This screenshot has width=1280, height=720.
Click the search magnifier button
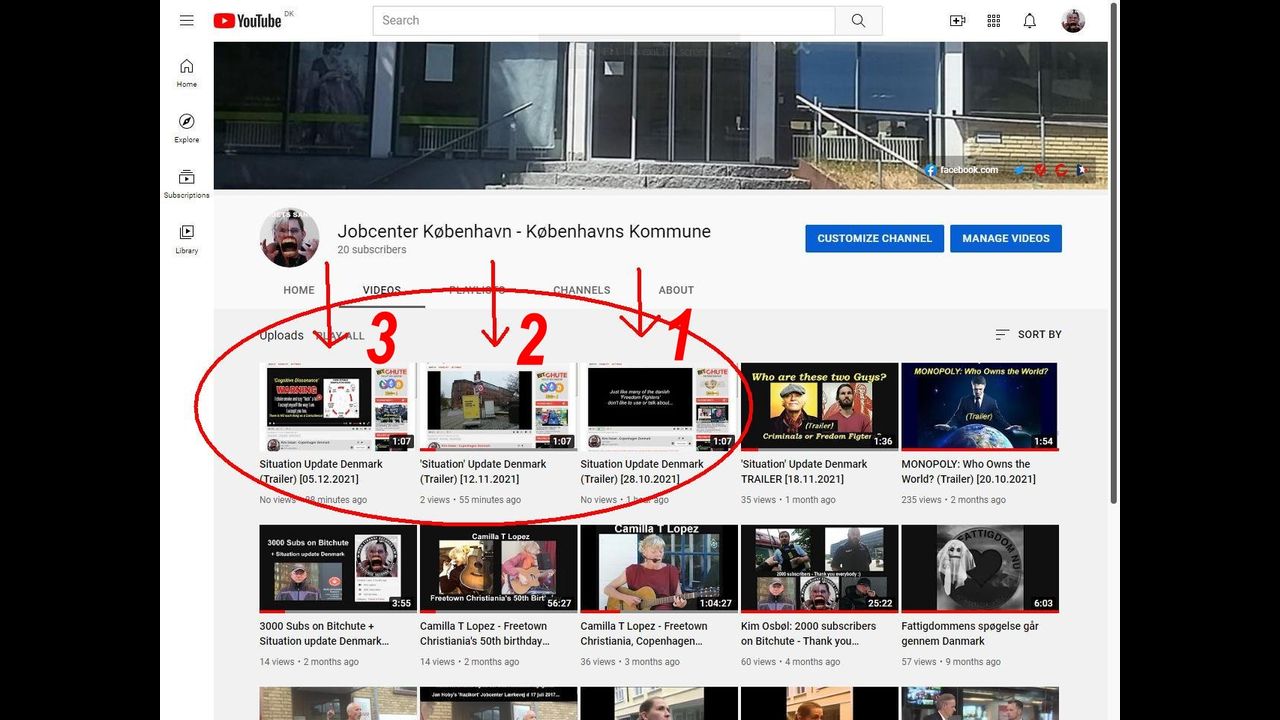pyautogui.click(x=858, y=21)
